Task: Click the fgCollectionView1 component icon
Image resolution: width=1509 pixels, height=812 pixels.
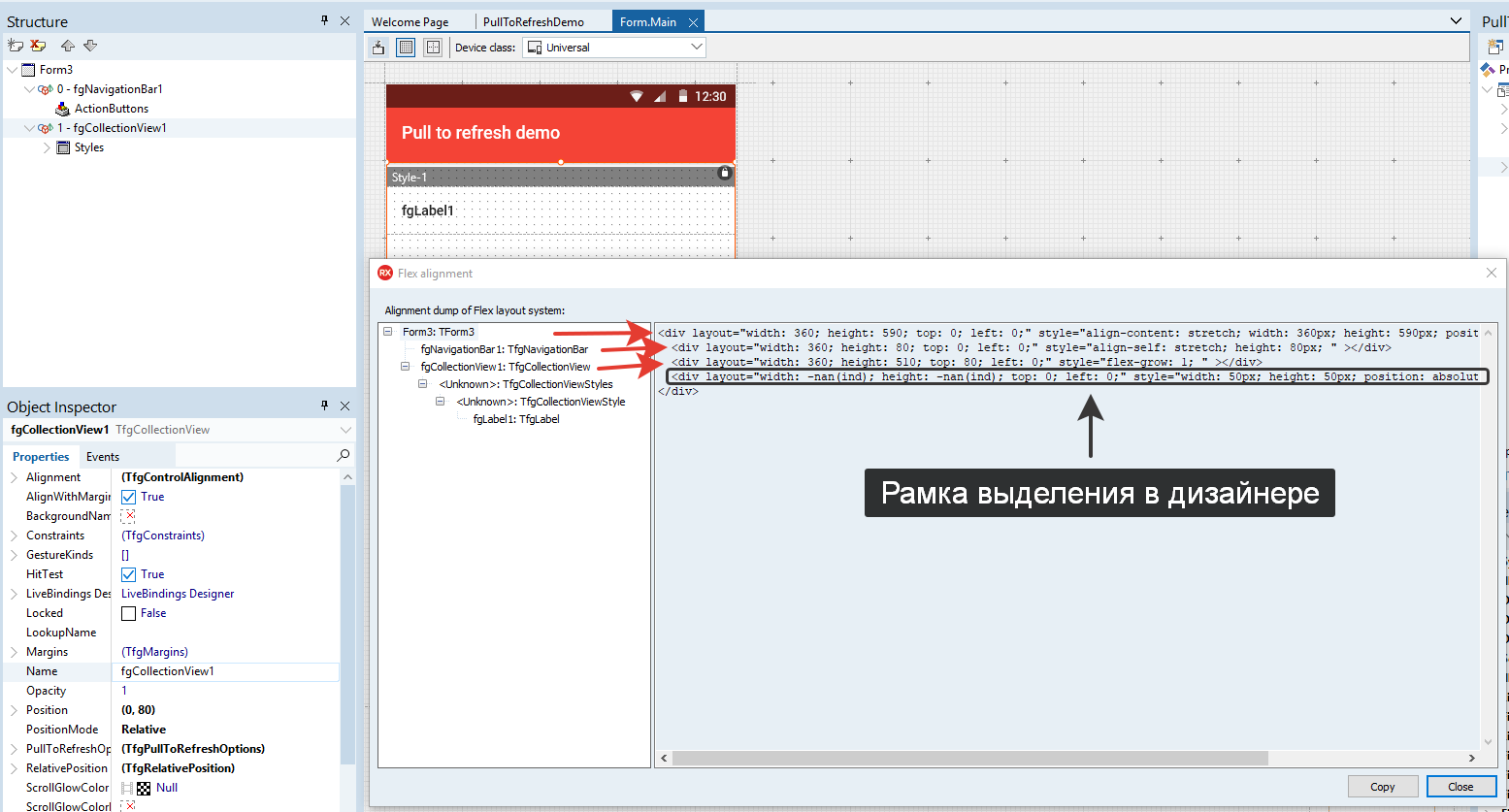Action: pyautogui.click(x=46, y=128)
